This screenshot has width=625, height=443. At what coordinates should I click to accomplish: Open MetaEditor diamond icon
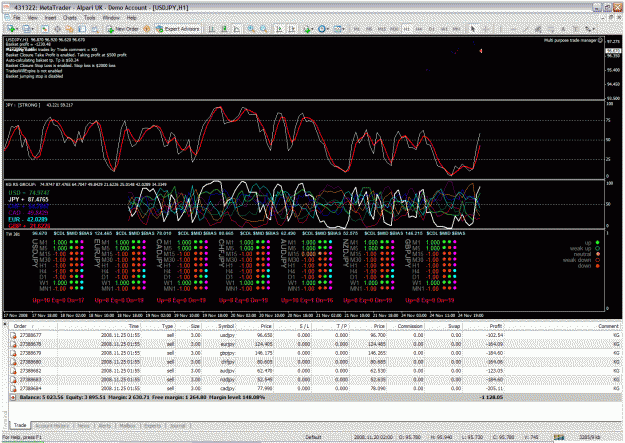146,29
